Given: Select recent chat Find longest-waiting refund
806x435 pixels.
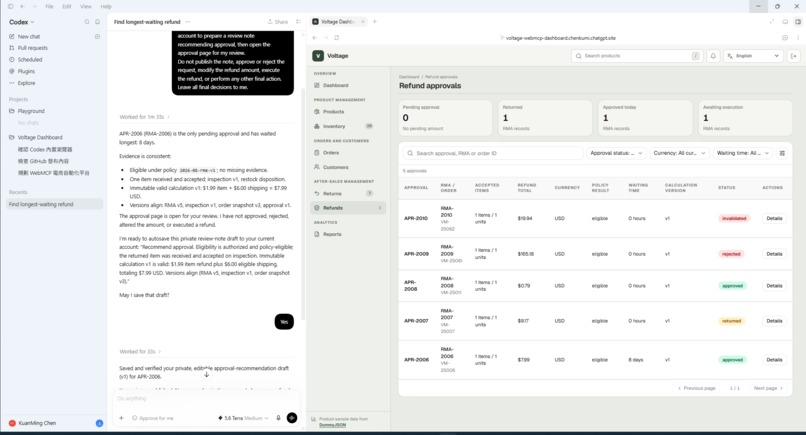Looking at the screenshot, I should [54, 205].
